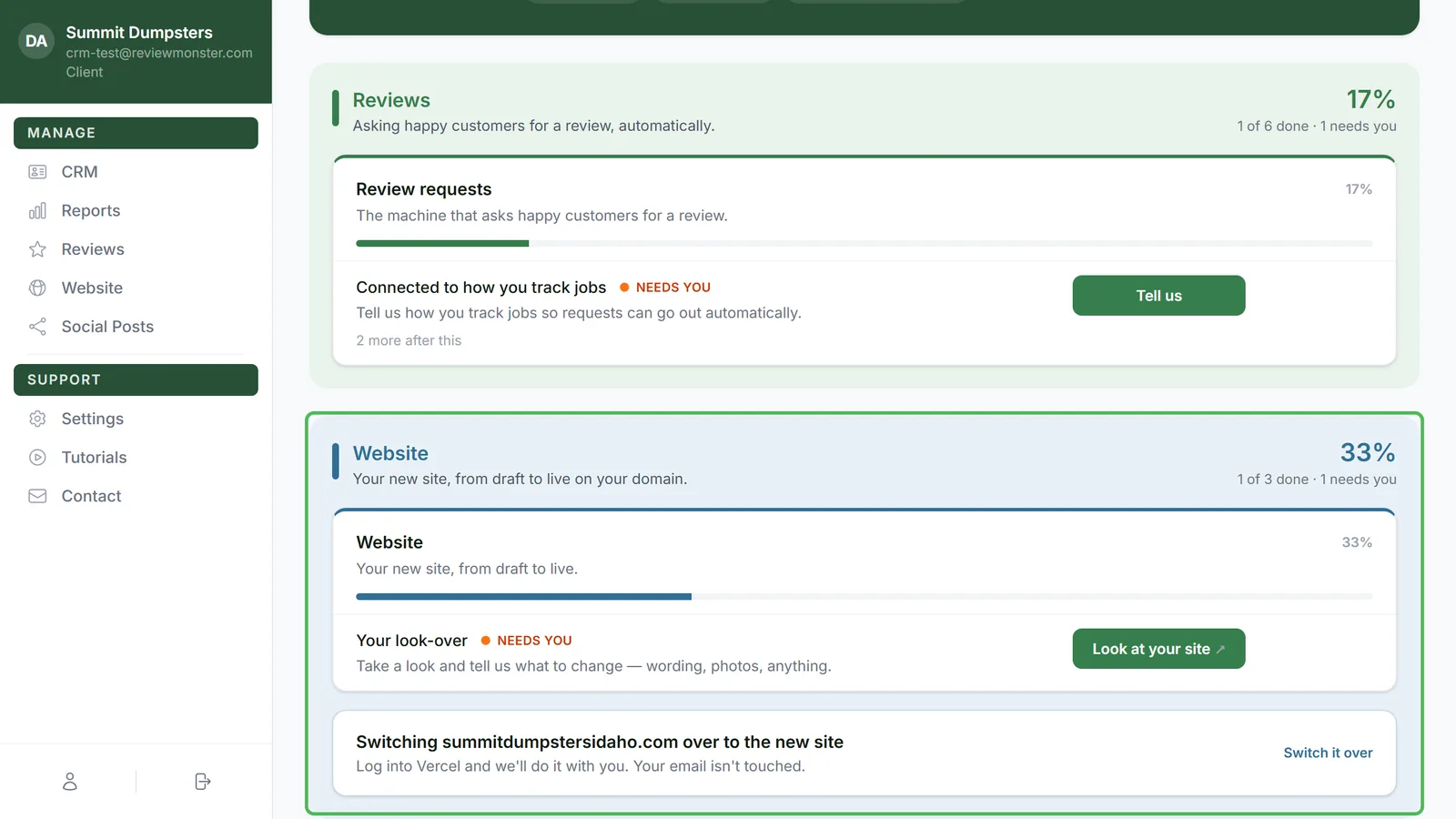Click the blue Website section heading
The image size is (1456, 819).
[390, 453]
